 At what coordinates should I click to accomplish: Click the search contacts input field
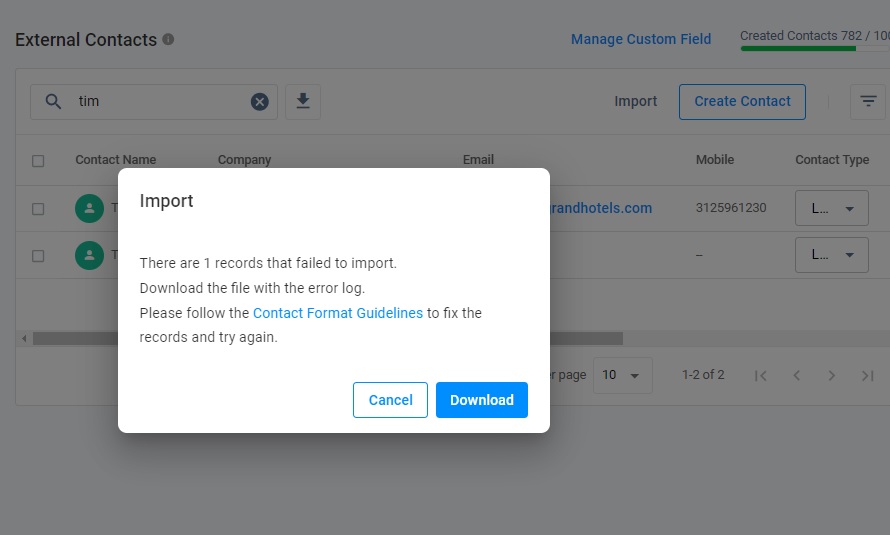[x=160, y=101]
